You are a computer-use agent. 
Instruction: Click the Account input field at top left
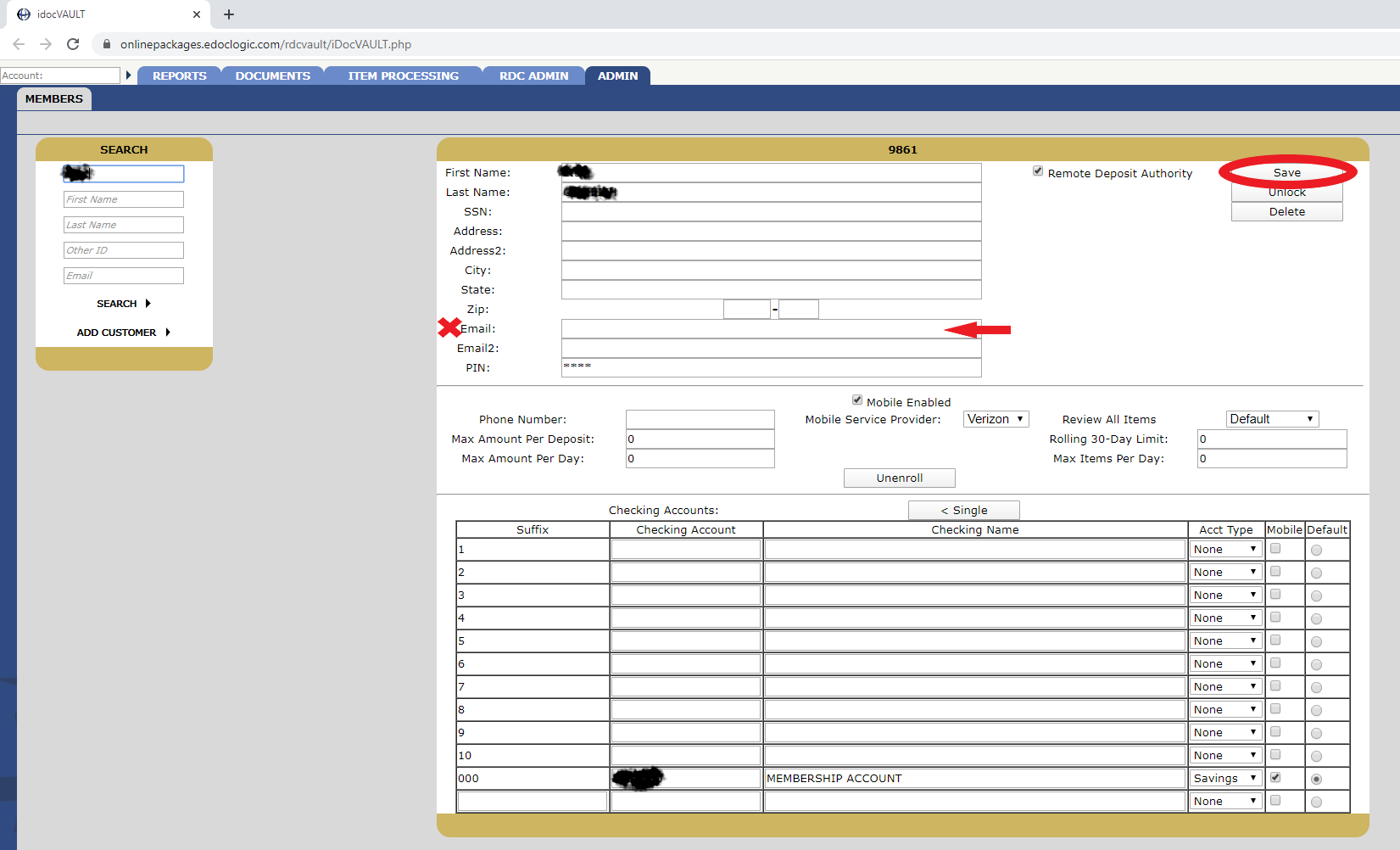(60, 75)
